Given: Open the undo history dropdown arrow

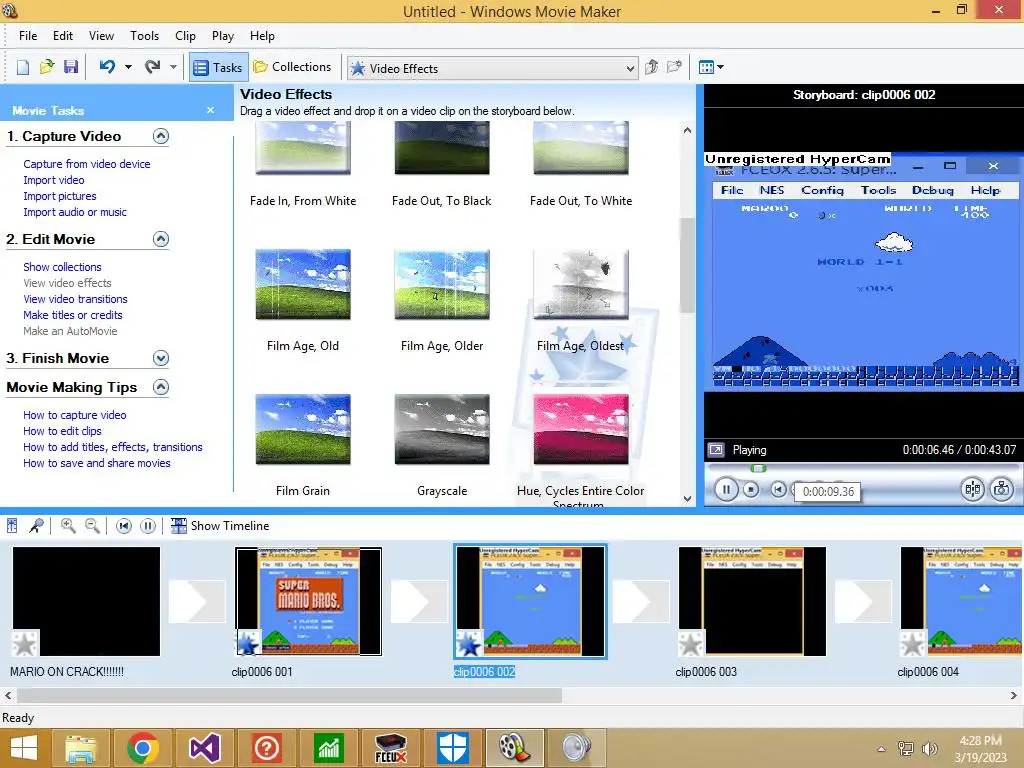Looking at the screenshot, I should (x=128, y=67).
